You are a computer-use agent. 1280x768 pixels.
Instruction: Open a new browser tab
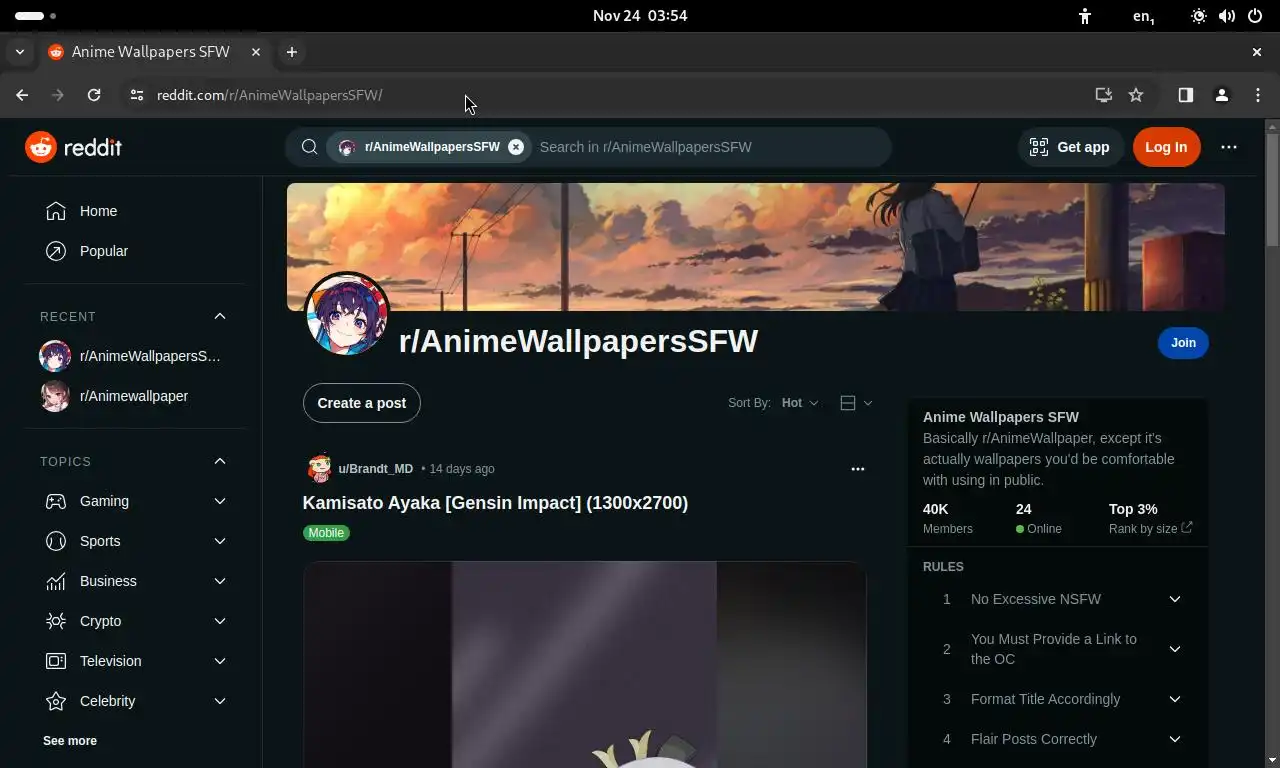(x=292, y=52)
